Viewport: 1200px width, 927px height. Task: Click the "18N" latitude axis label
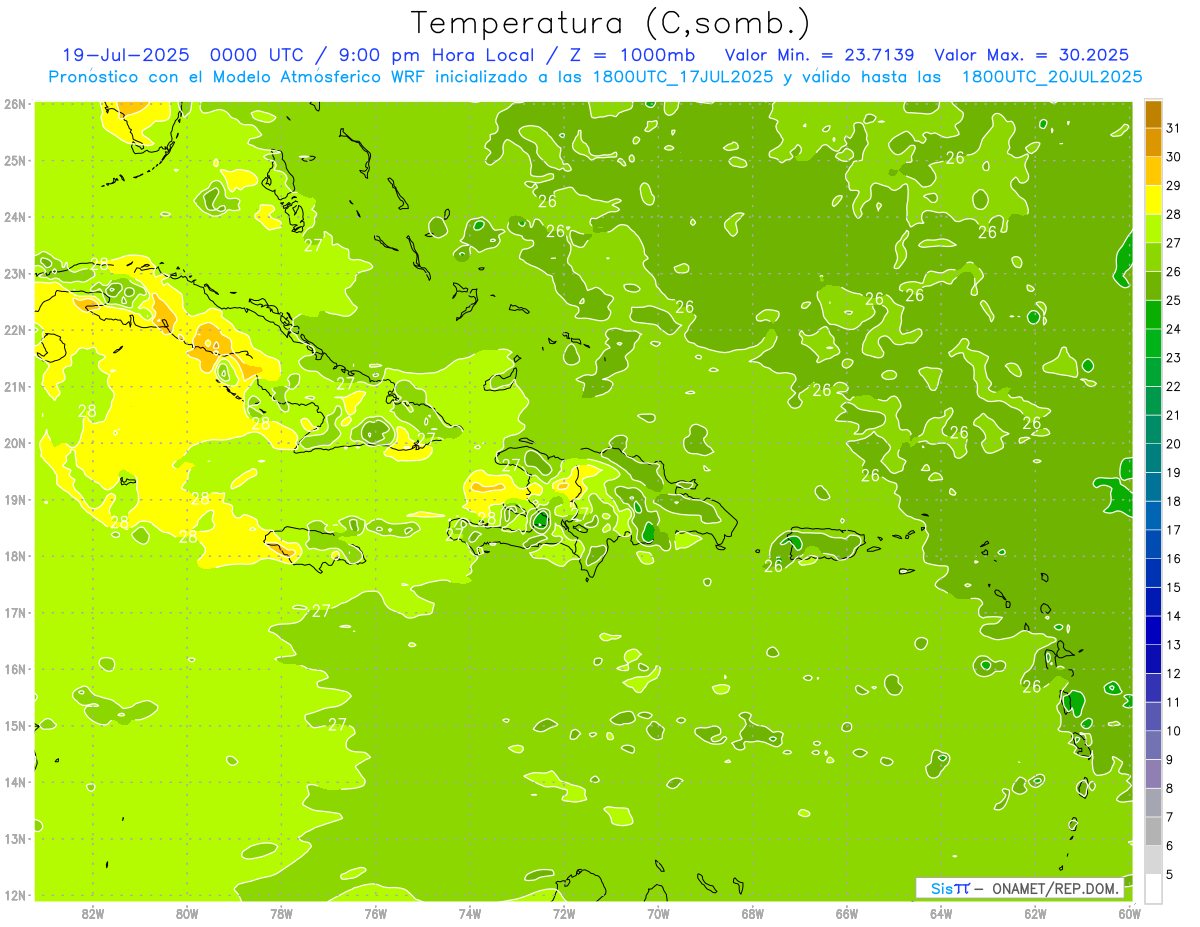coord(14,556)
